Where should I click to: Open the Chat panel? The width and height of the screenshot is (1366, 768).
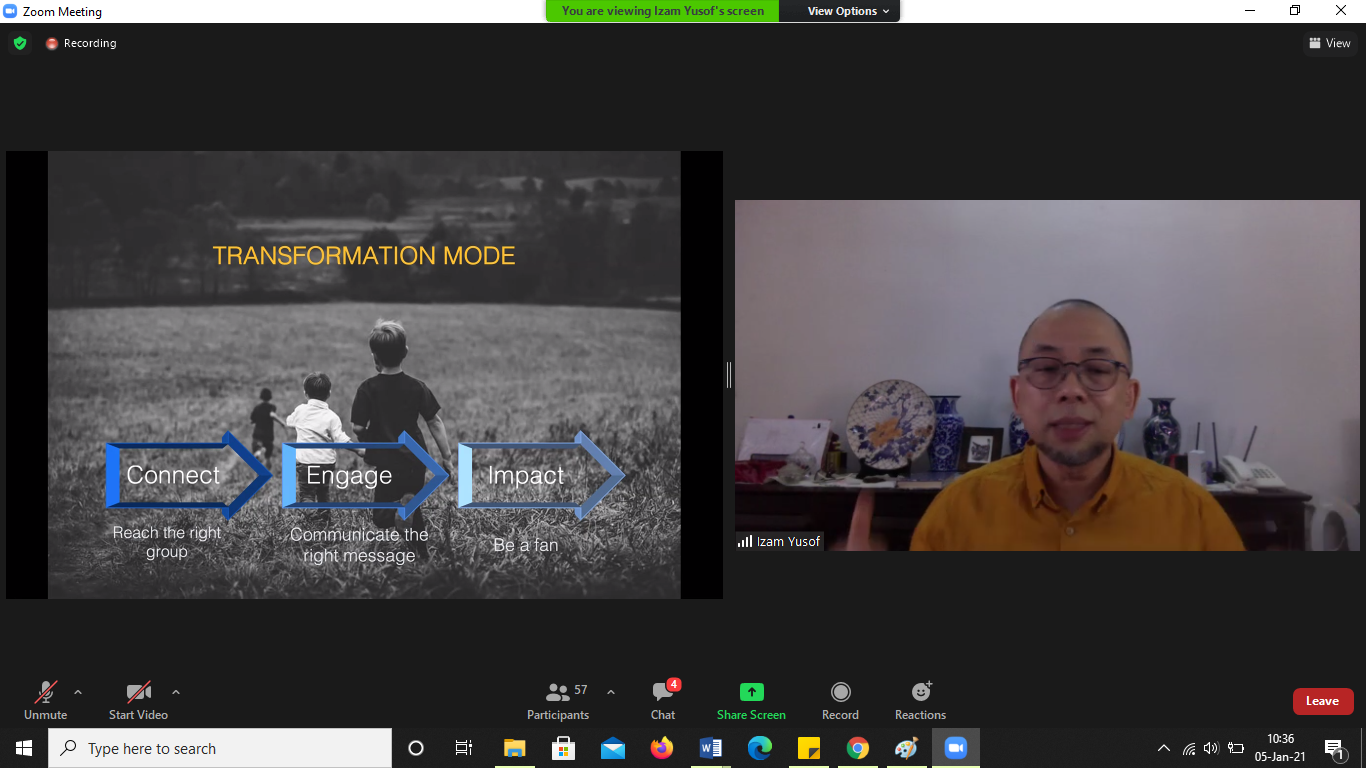(663, 700)
